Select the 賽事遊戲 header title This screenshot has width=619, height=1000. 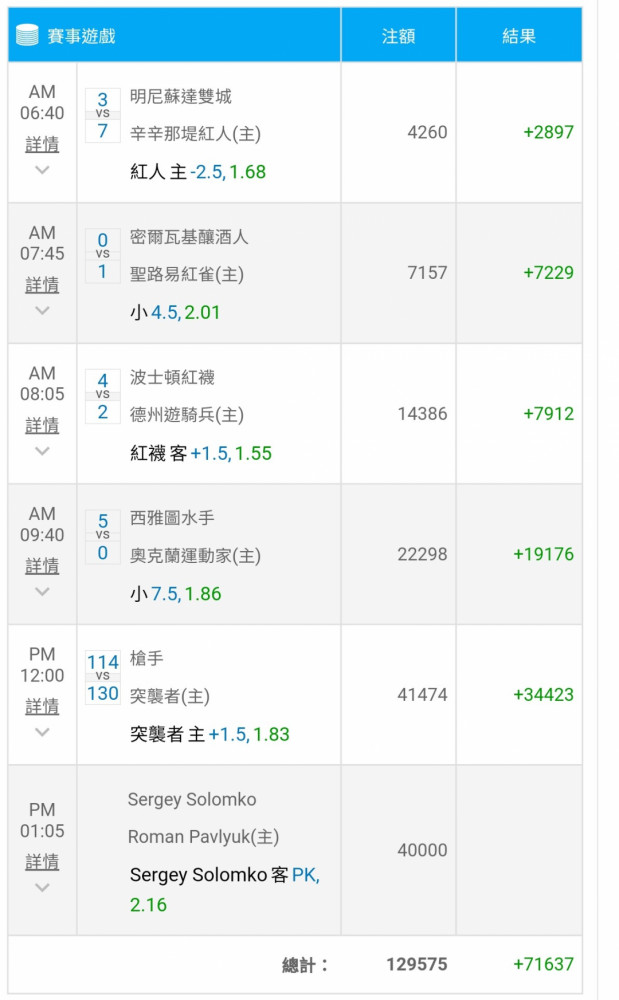82,36
